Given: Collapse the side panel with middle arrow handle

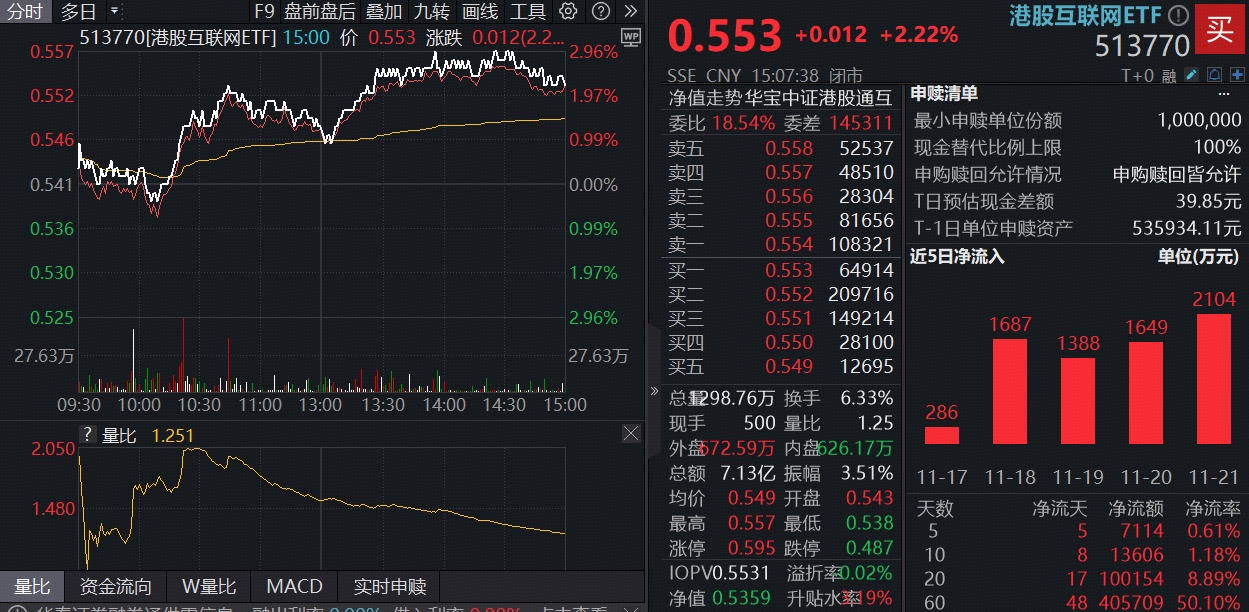Looking at the screenshot, I should [x=654, y=391].
